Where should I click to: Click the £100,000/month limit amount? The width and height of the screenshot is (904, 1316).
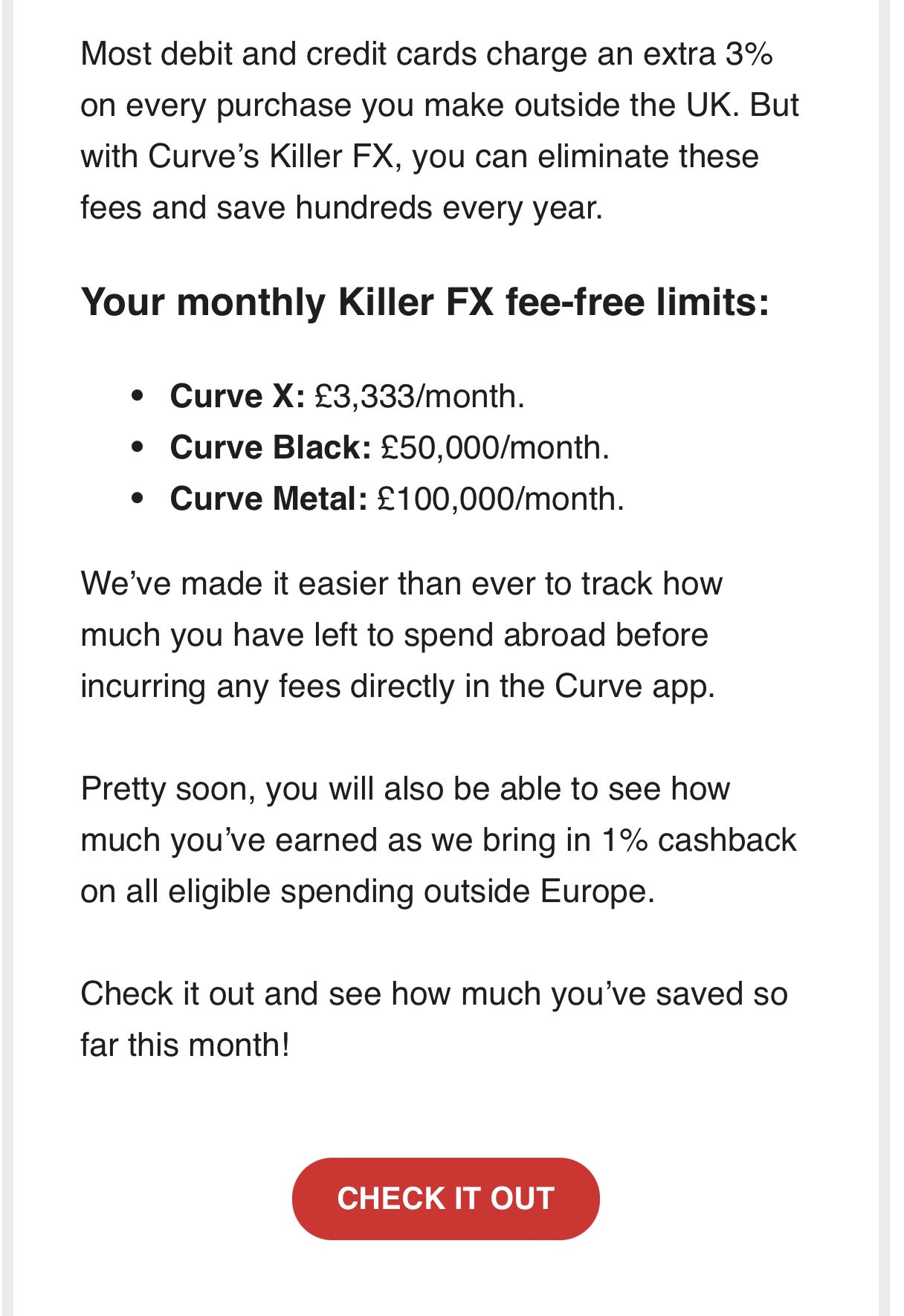click(500, 499)
